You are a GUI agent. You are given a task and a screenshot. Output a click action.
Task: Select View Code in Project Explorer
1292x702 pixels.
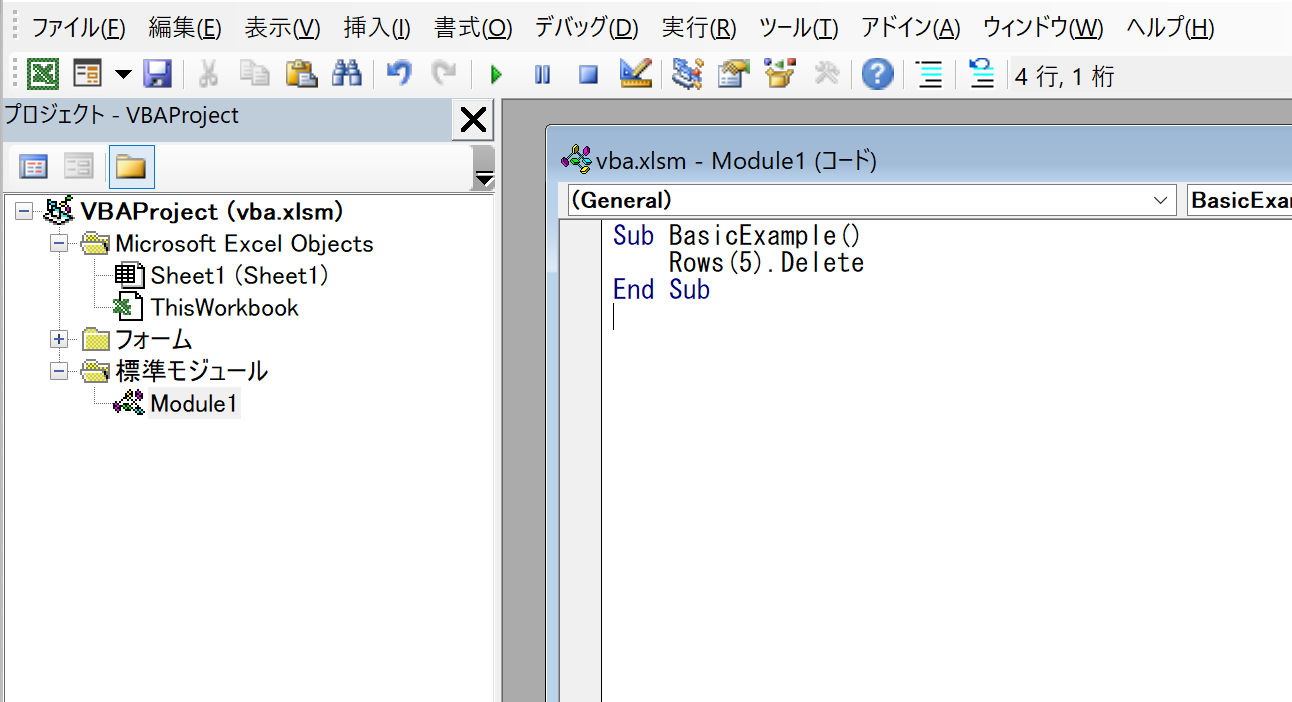coord(34,166)
